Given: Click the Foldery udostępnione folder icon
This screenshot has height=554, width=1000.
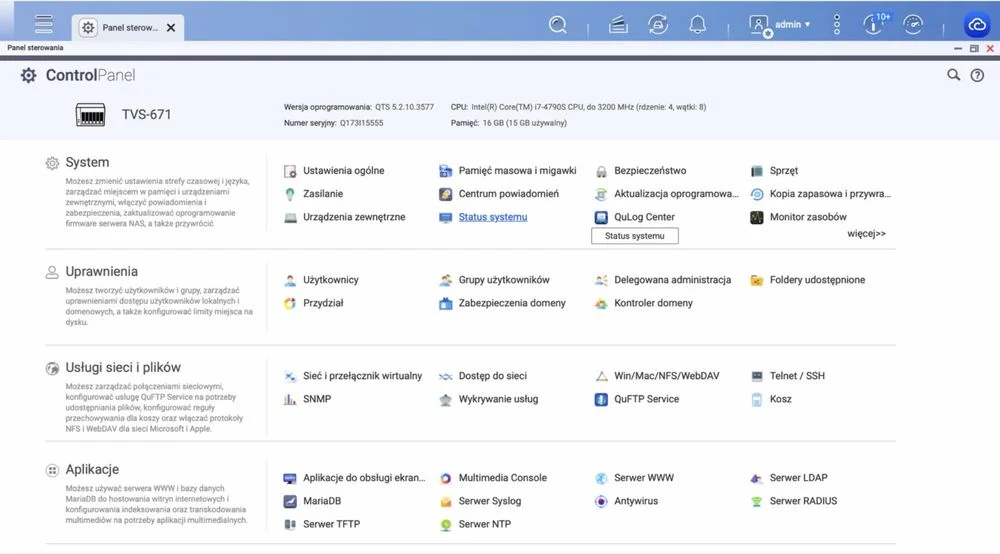Looking at the screenshot, I should [756, 280].
